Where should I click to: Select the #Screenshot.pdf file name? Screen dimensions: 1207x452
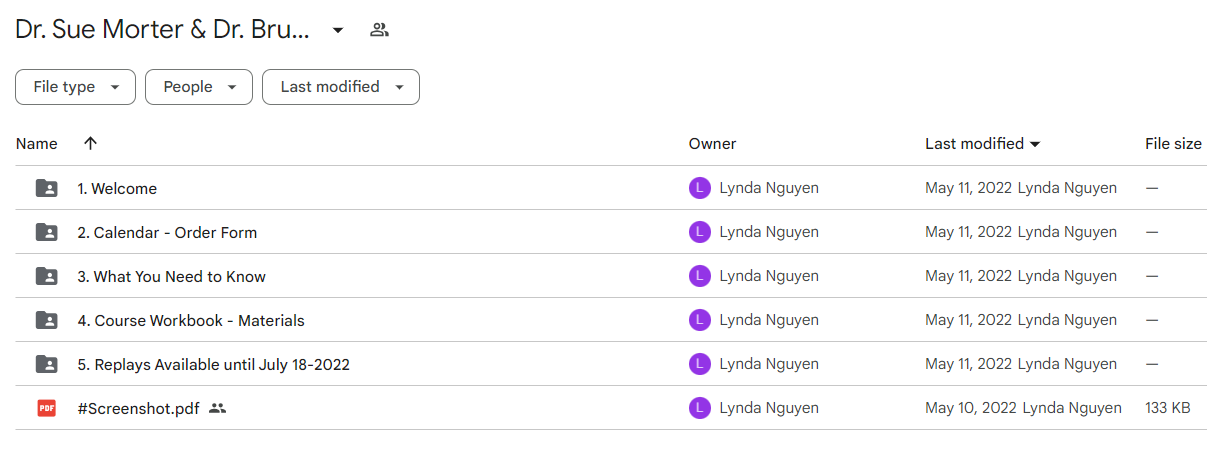(138, 409)
